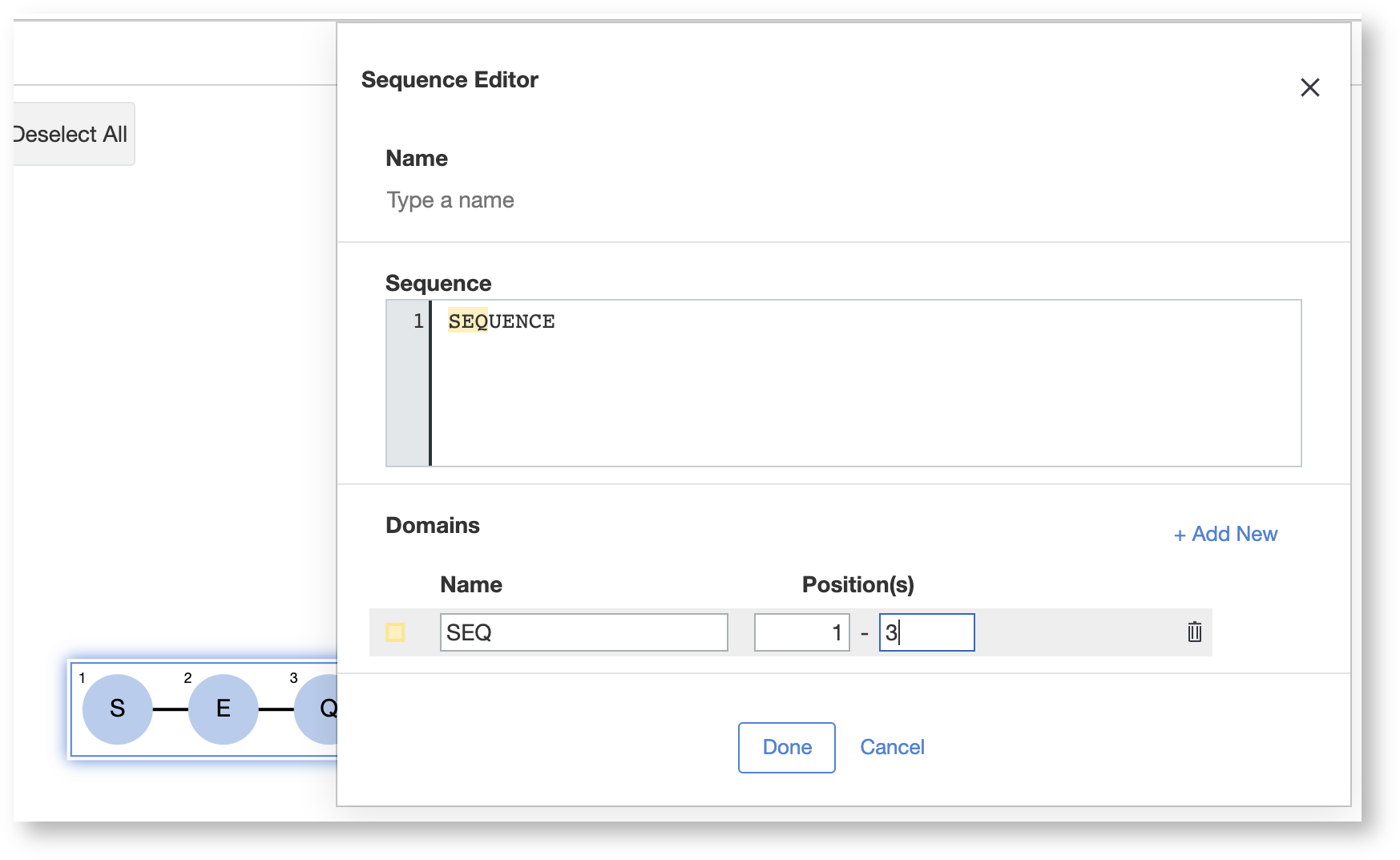Edit the domain name field SEQ

(x=583, y=632)
